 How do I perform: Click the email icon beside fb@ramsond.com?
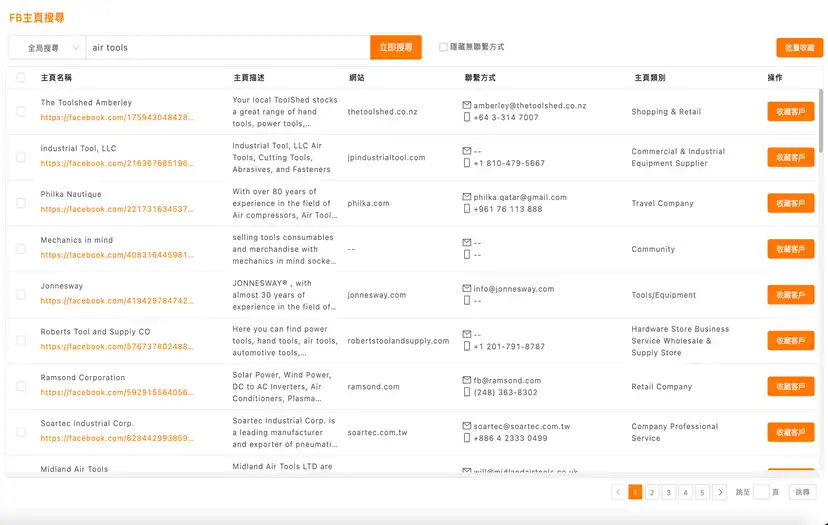click(467, 380)
